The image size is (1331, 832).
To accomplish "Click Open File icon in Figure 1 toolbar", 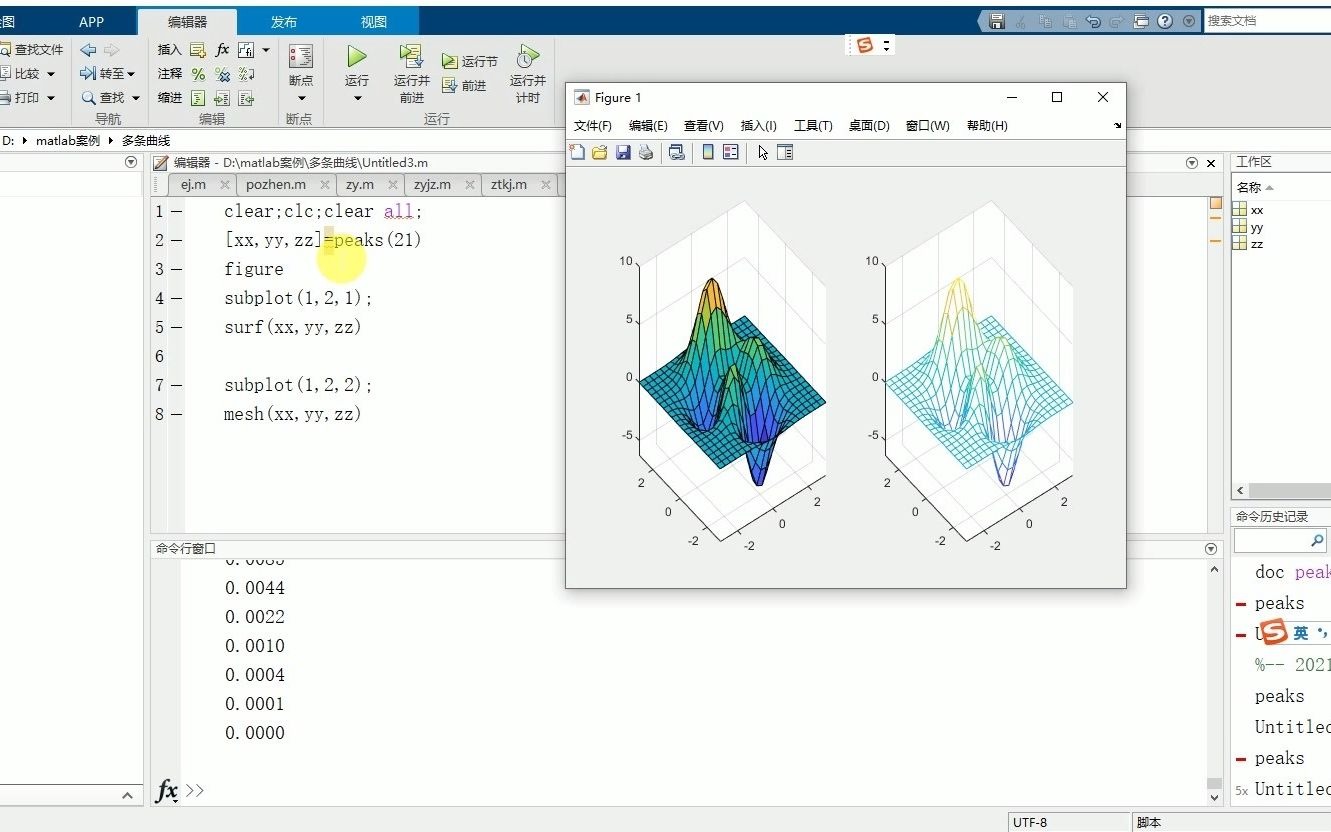I will pyautogui.click(x=600, y=152).
